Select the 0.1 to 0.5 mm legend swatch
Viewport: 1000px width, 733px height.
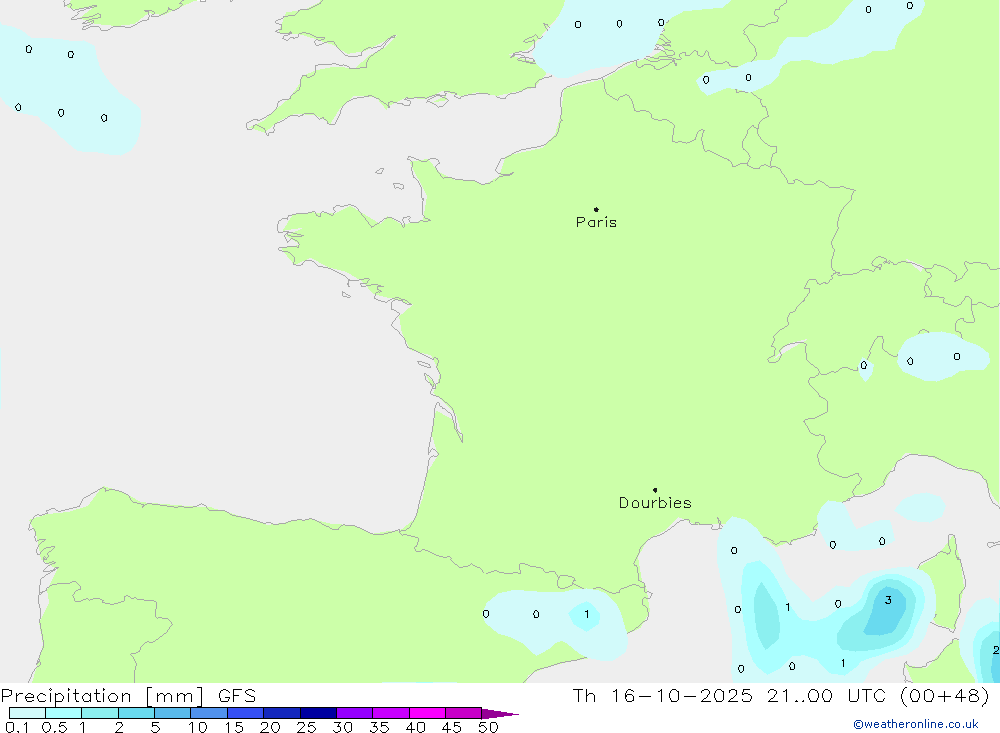pos(27,713)
